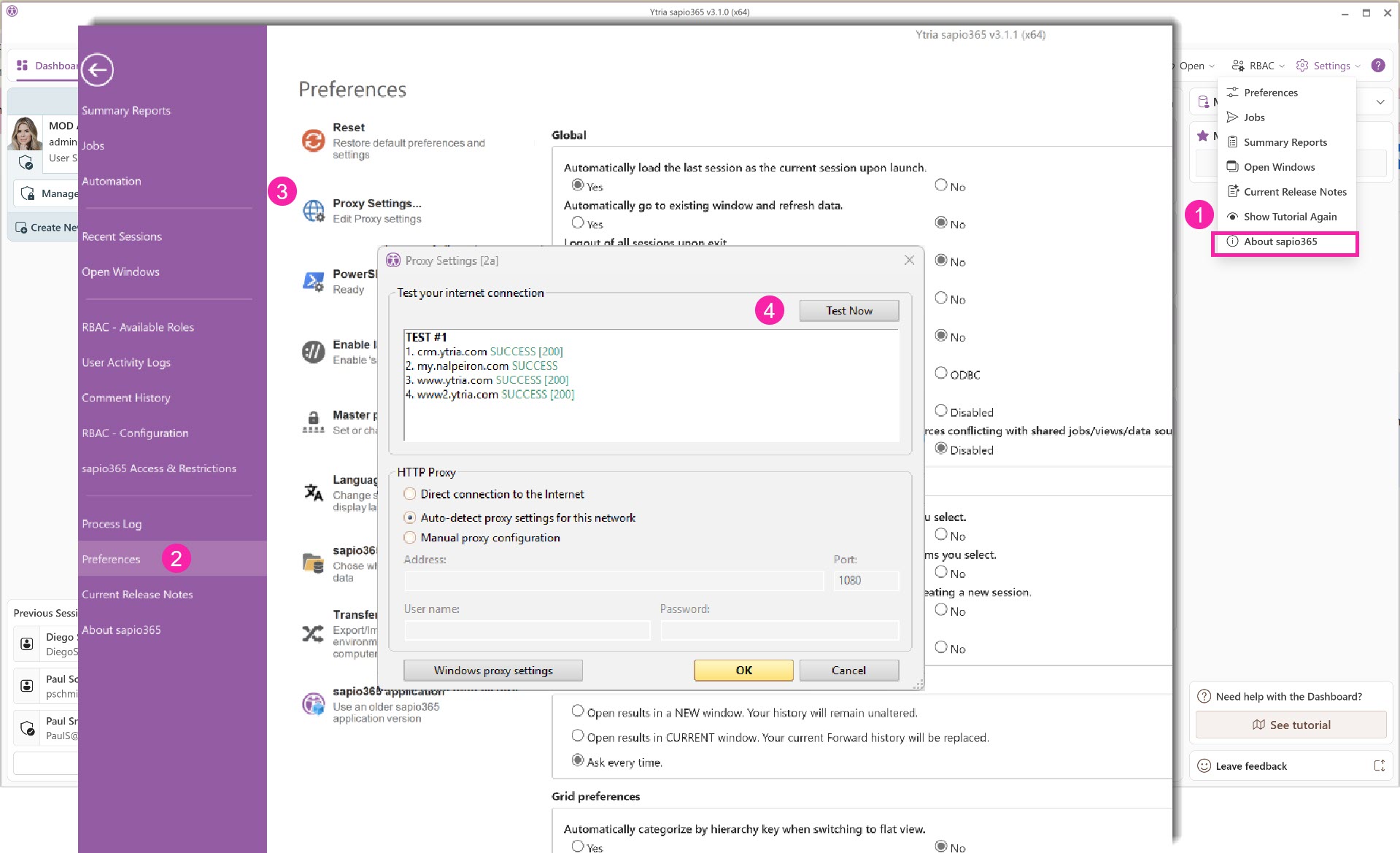1400x853 pixels.
Task: Click the Reset preferences icon
Action: tap(313, 140)
